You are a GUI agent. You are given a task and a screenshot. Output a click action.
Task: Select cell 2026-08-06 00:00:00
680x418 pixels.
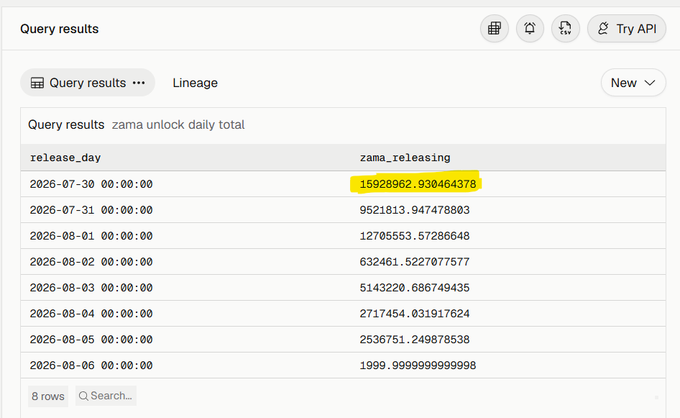(x=91, y=366)
